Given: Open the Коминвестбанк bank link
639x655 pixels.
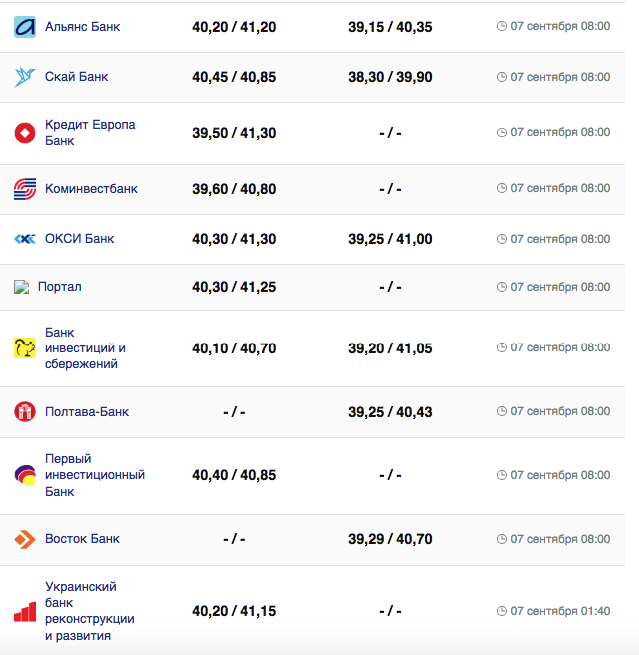Looking at the screenshot, I should point(91,189).
